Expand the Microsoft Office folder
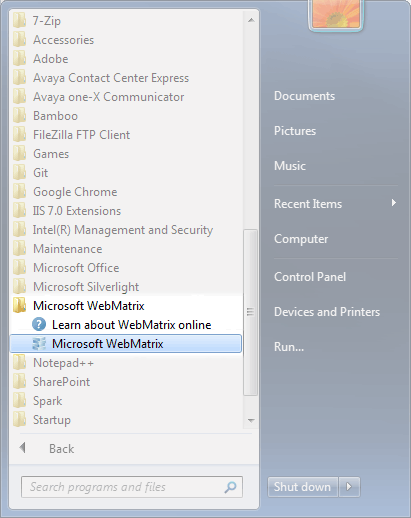 (x=76, y=268)
